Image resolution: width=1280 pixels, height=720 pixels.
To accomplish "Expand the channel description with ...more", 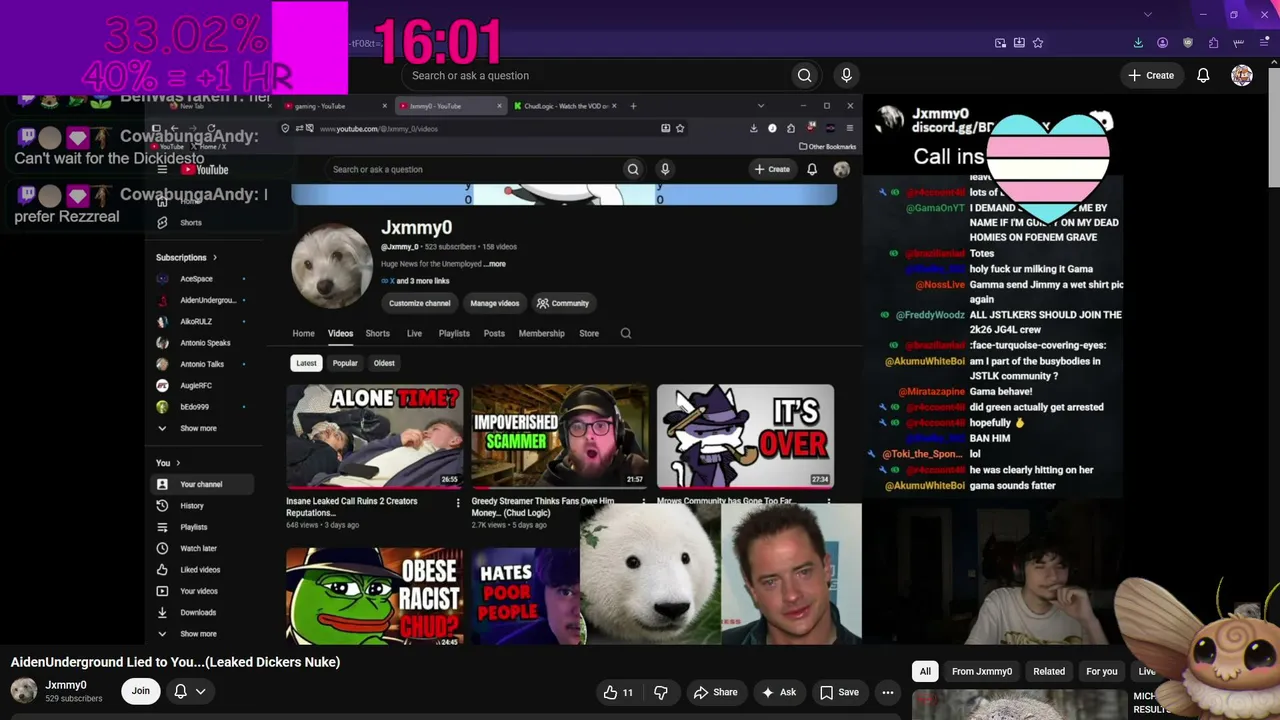I will pos(496,264).
